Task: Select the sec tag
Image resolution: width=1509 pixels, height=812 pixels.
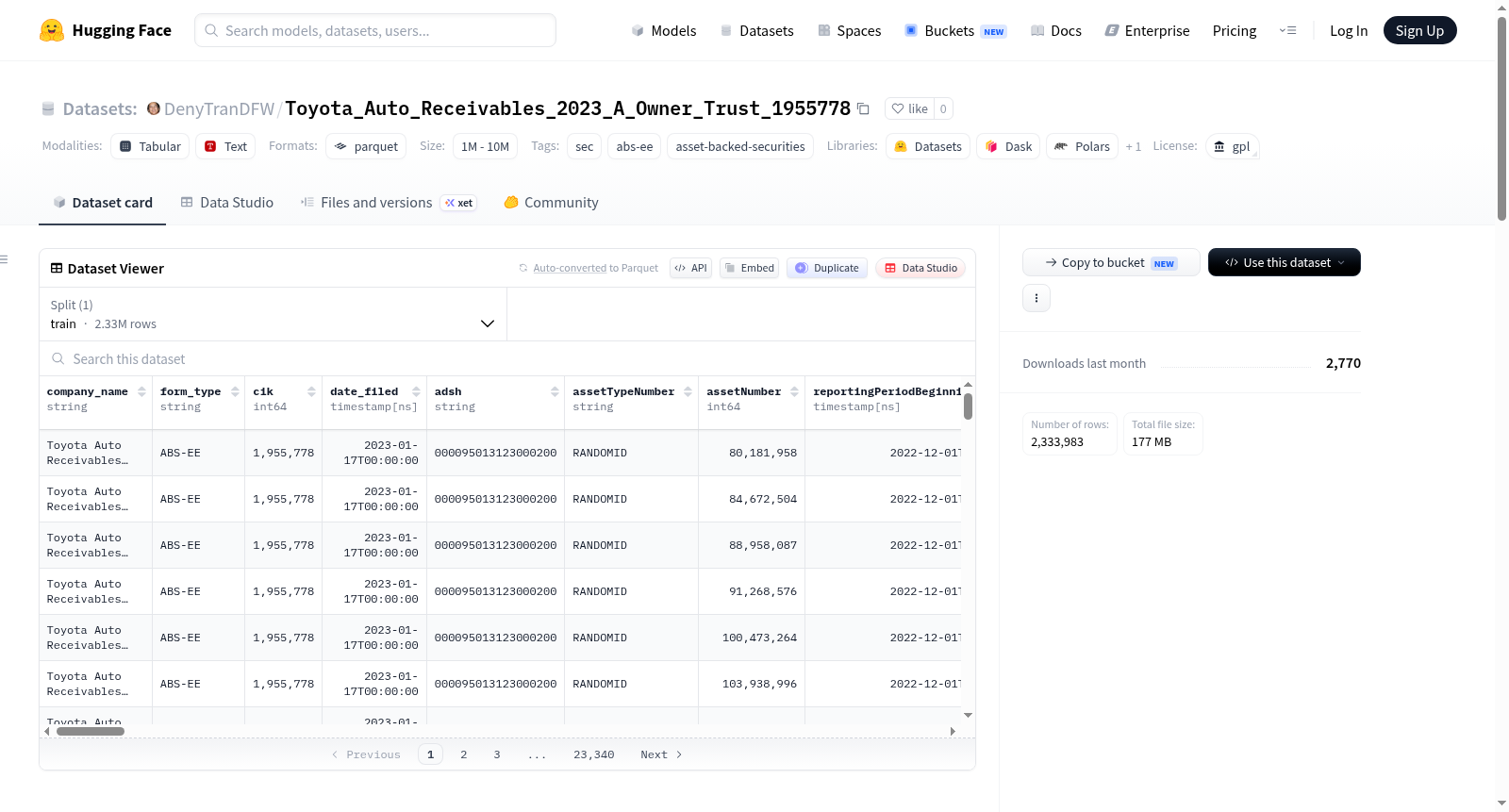Action: [x=585, y=146]
